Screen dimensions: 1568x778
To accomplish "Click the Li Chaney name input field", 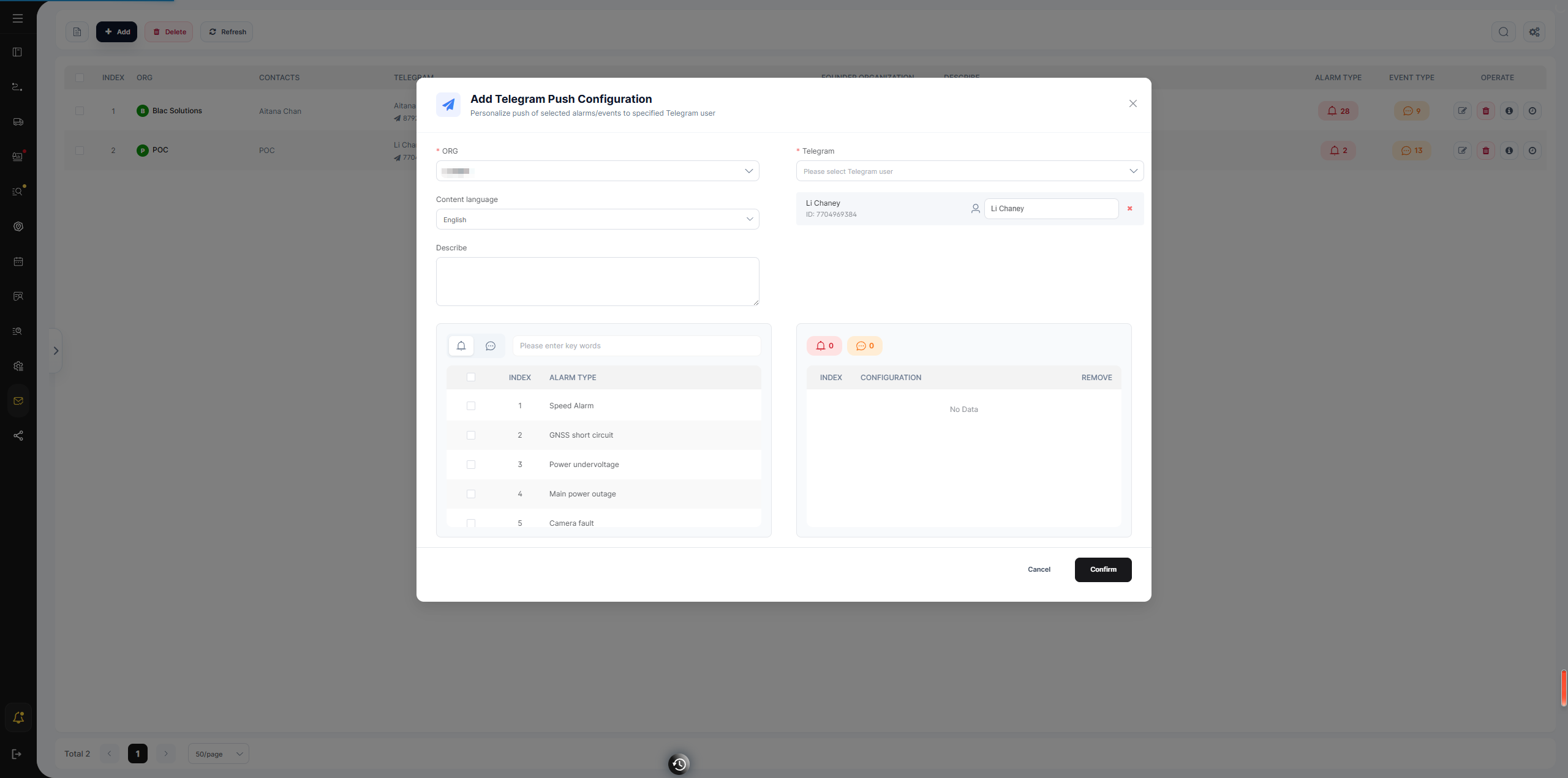I will coord(1051,209).
